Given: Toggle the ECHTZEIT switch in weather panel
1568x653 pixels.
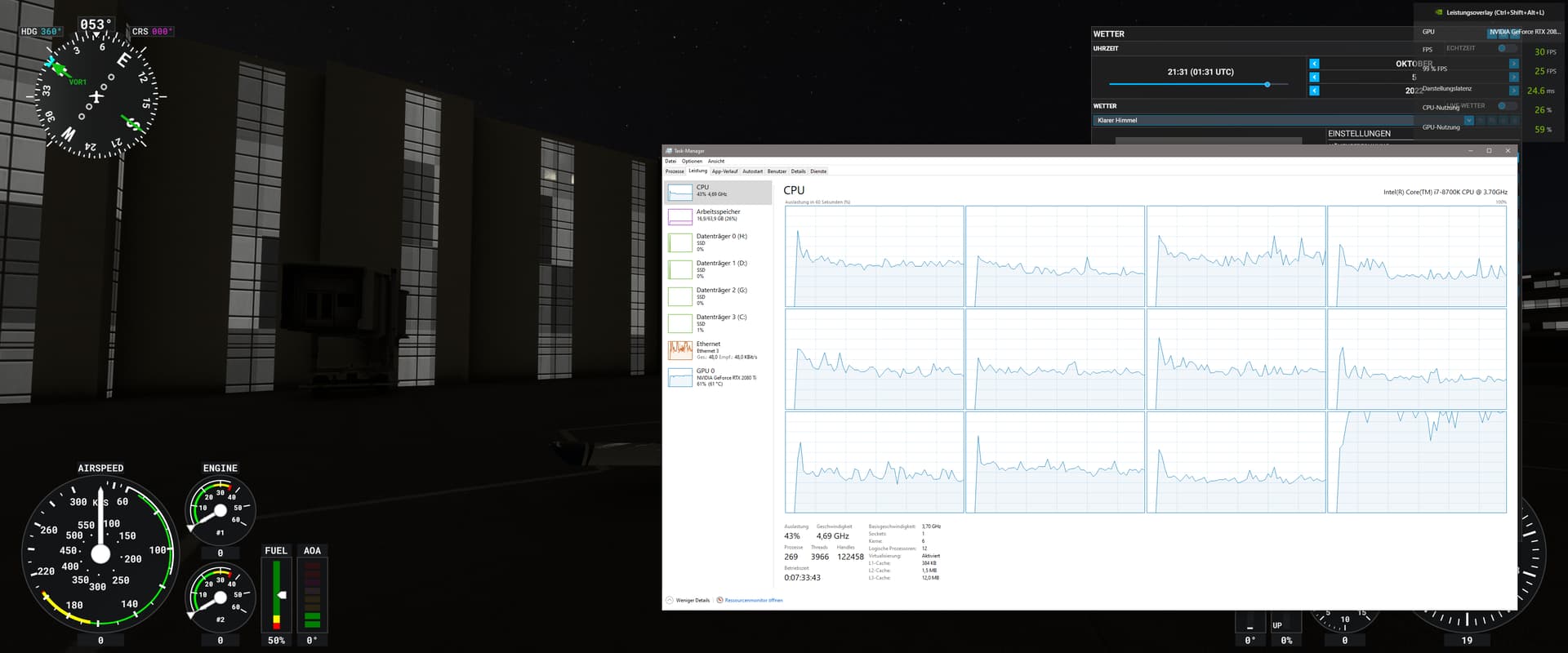Looking at the screenshot, I should (x=1507, y=48).
